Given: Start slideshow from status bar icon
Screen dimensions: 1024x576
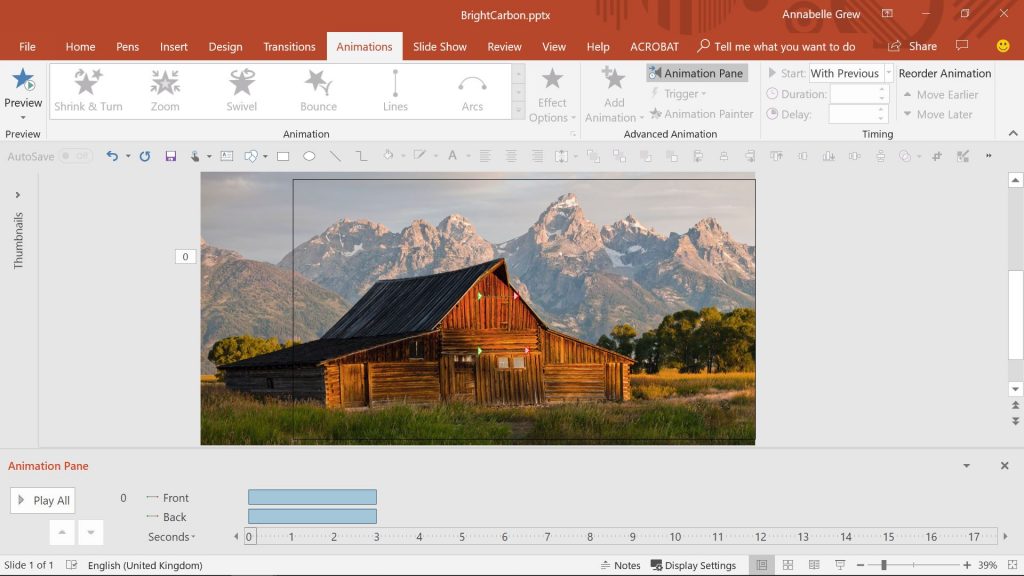Looking at the screenshot, I should (x=841, y=565).
